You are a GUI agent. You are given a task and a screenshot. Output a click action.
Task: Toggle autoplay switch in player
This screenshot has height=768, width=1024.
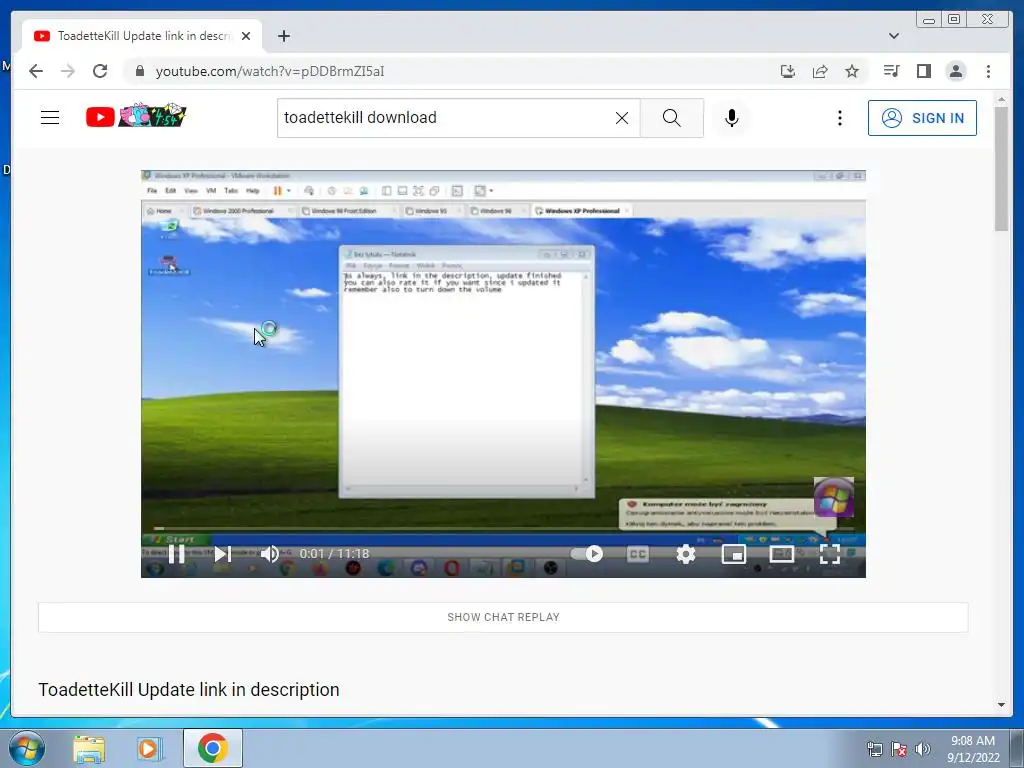587,554
